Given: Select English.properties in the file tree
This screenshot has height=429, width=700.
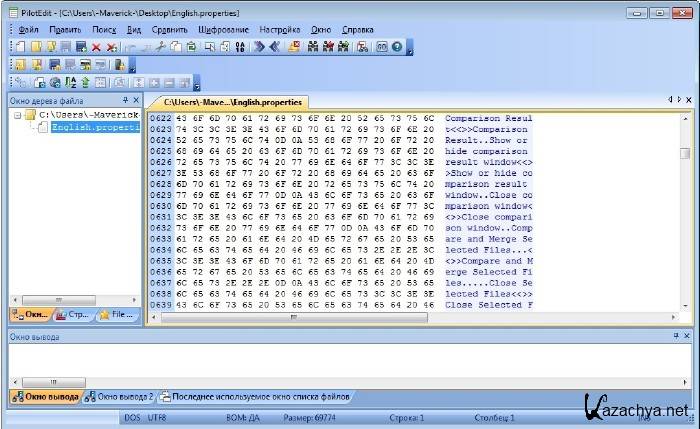Looking at the screenshot, I should coord(93,128).
